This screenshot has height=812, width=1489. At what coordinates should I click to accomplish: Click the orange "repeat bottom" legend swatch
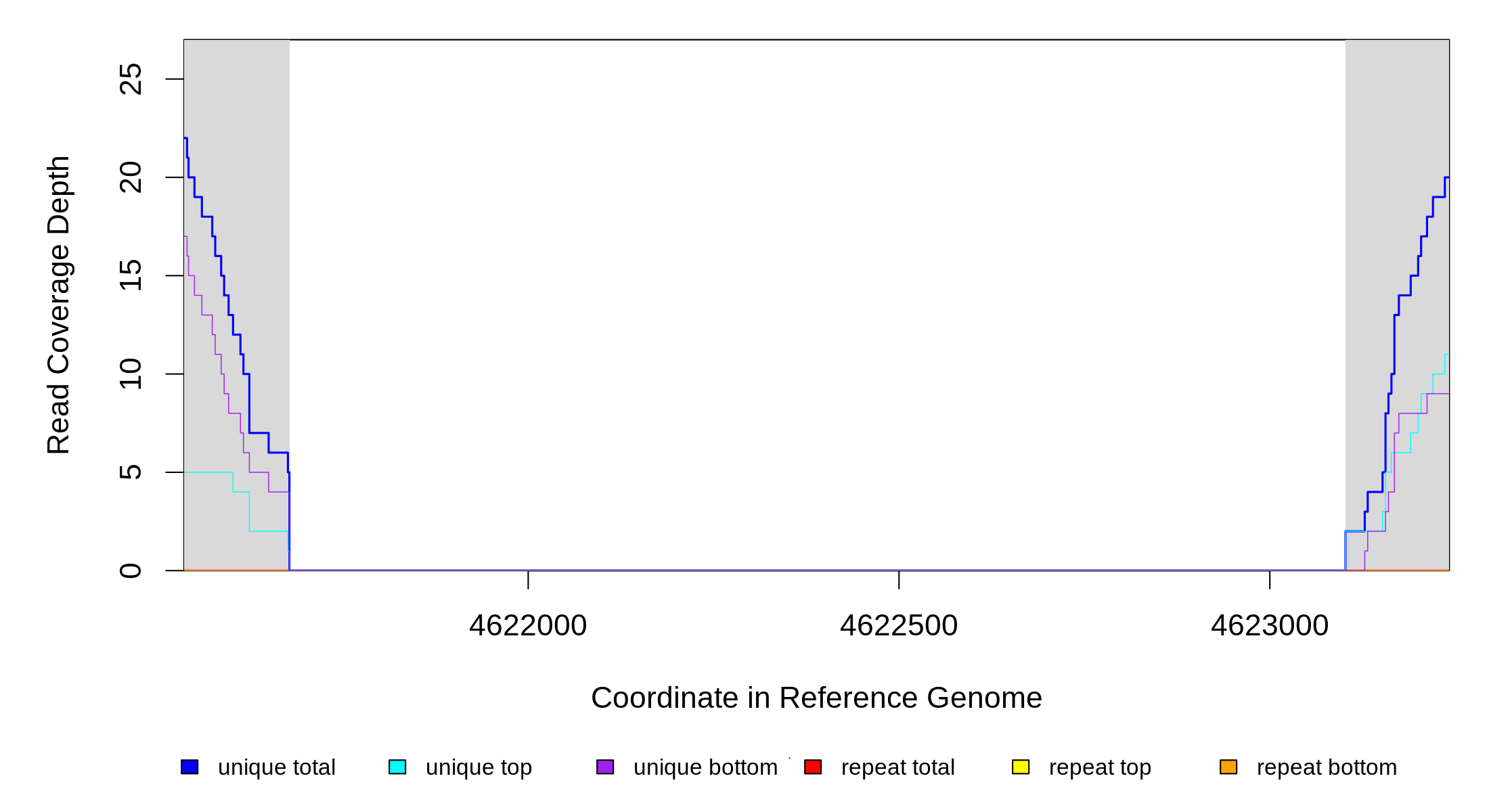click(1228, 767)
